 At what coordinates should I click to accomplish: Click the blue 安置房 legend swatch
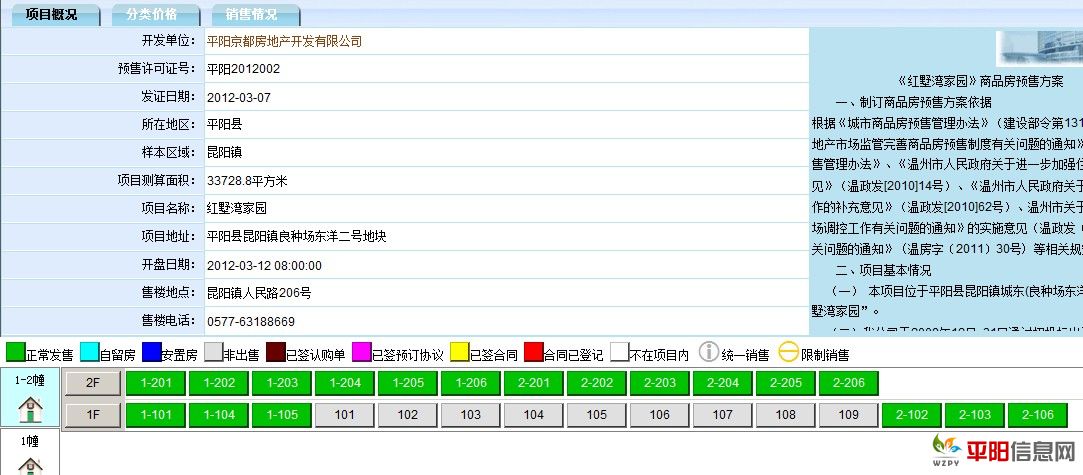point(151,352)
